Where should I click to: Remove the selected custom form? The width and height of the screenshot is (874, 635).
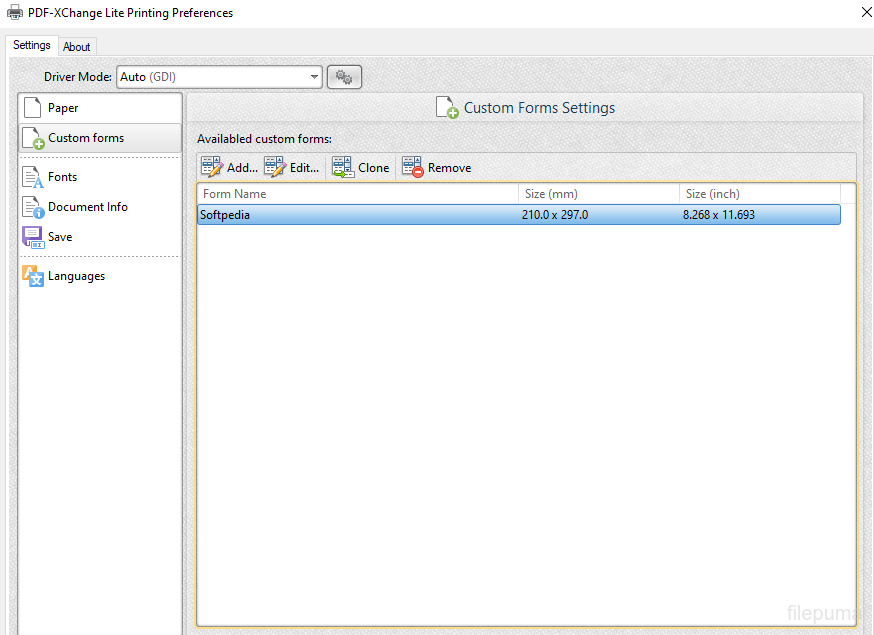437,168
